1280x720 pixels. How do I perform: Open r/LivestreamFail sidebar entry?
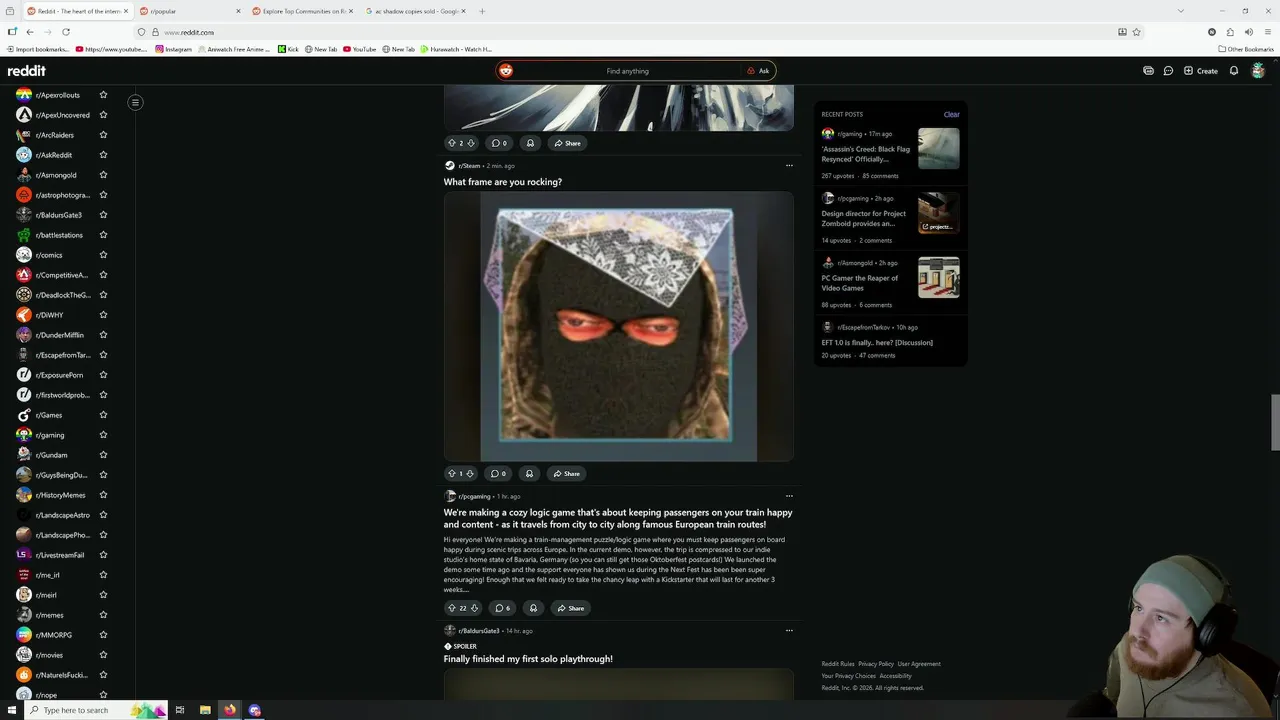60,555
